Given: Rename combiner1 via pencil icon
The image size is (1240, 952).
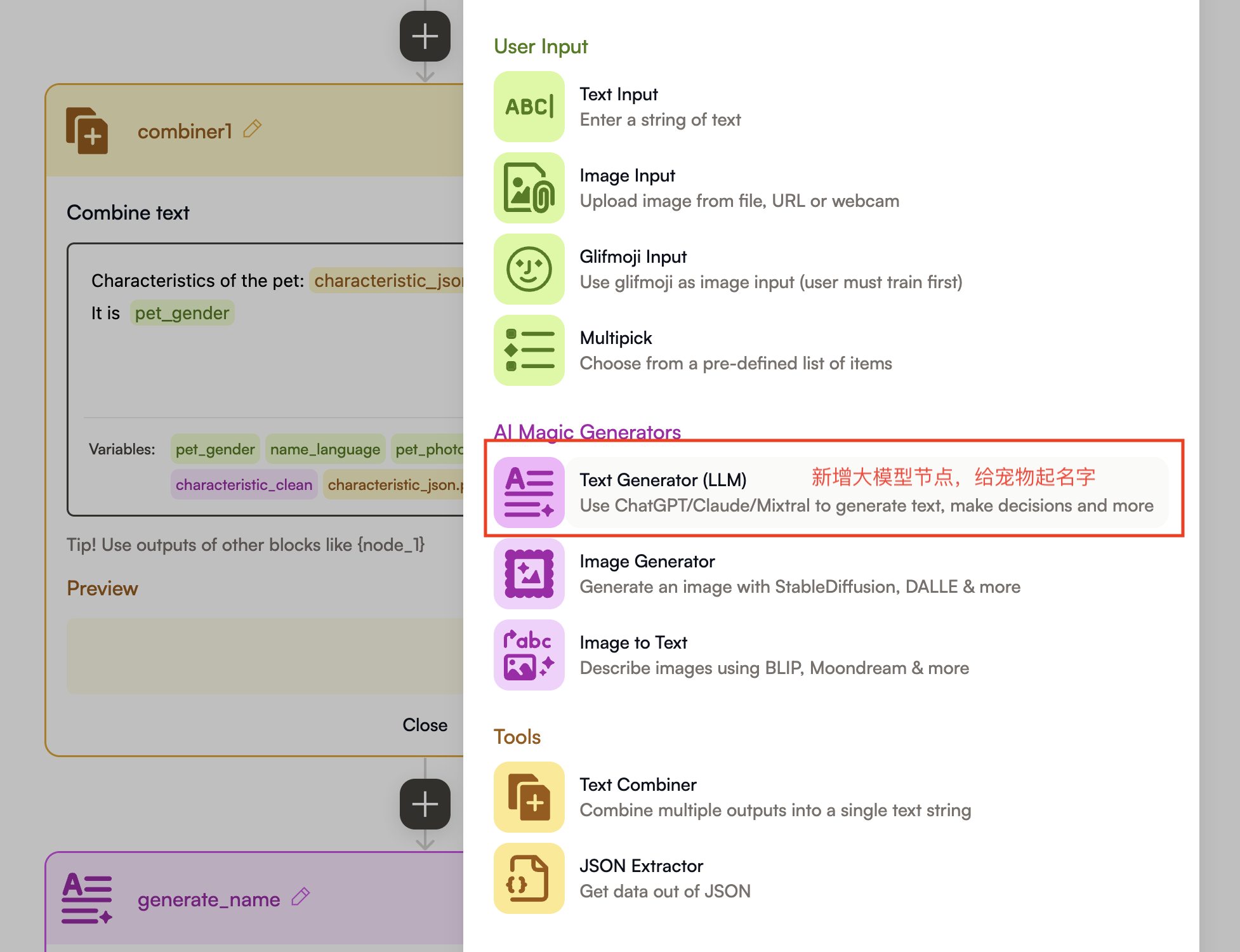Looking at the screenshot, I should click(253, 129).
